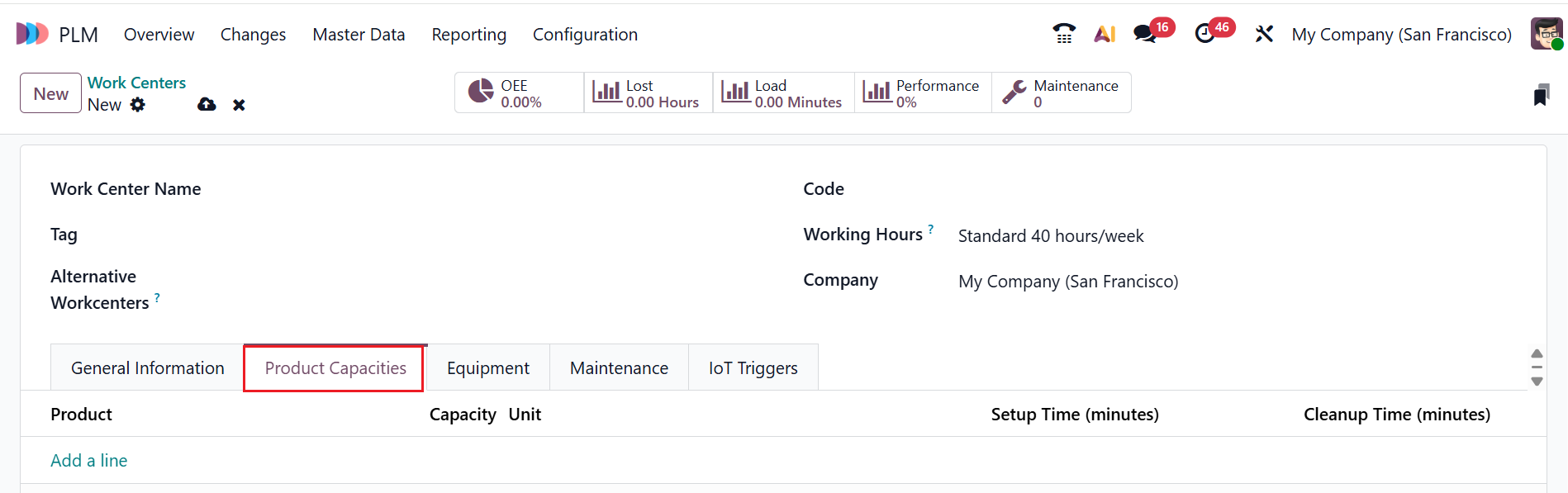Open the conversations chat bubble icon
Screen dimensions: 1568x493
click(x=1144, y=34)
